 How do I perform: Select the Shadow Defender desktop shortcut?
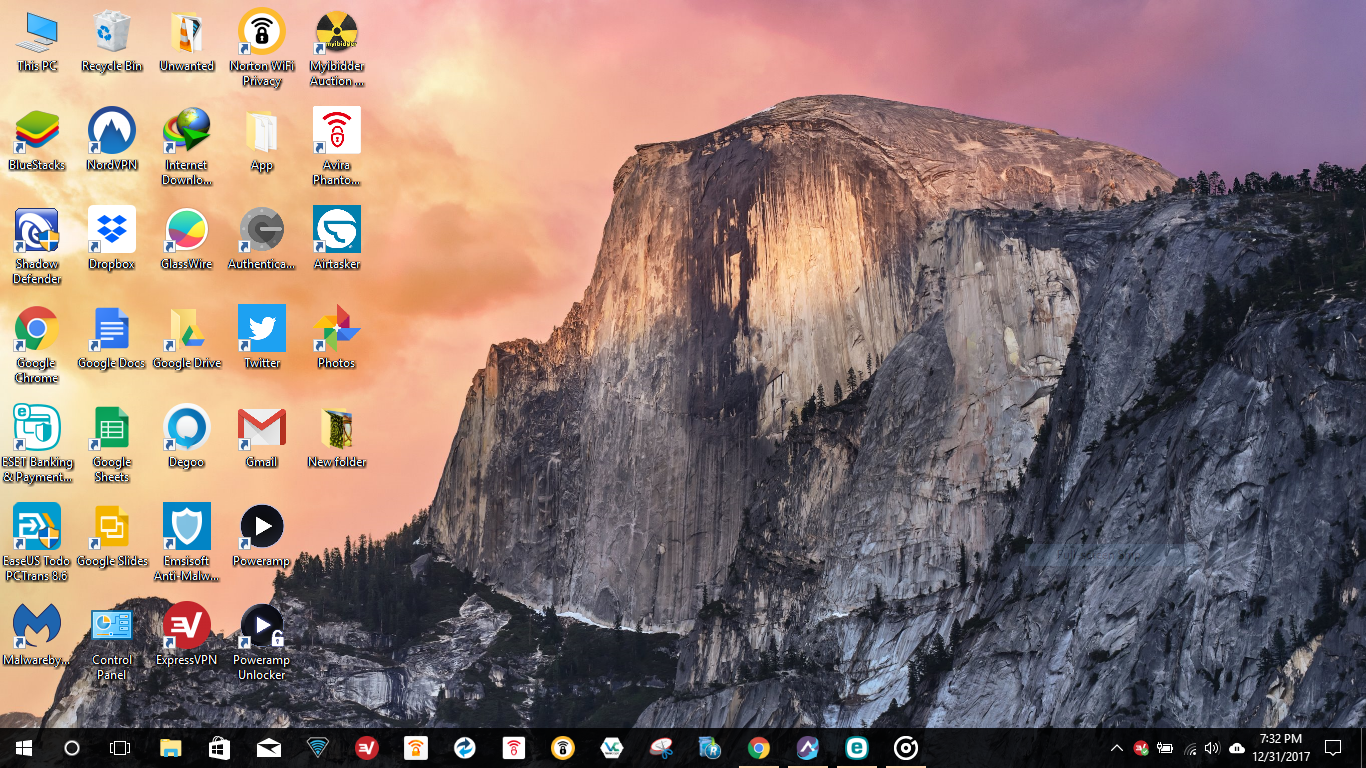(x=37, y=246)
